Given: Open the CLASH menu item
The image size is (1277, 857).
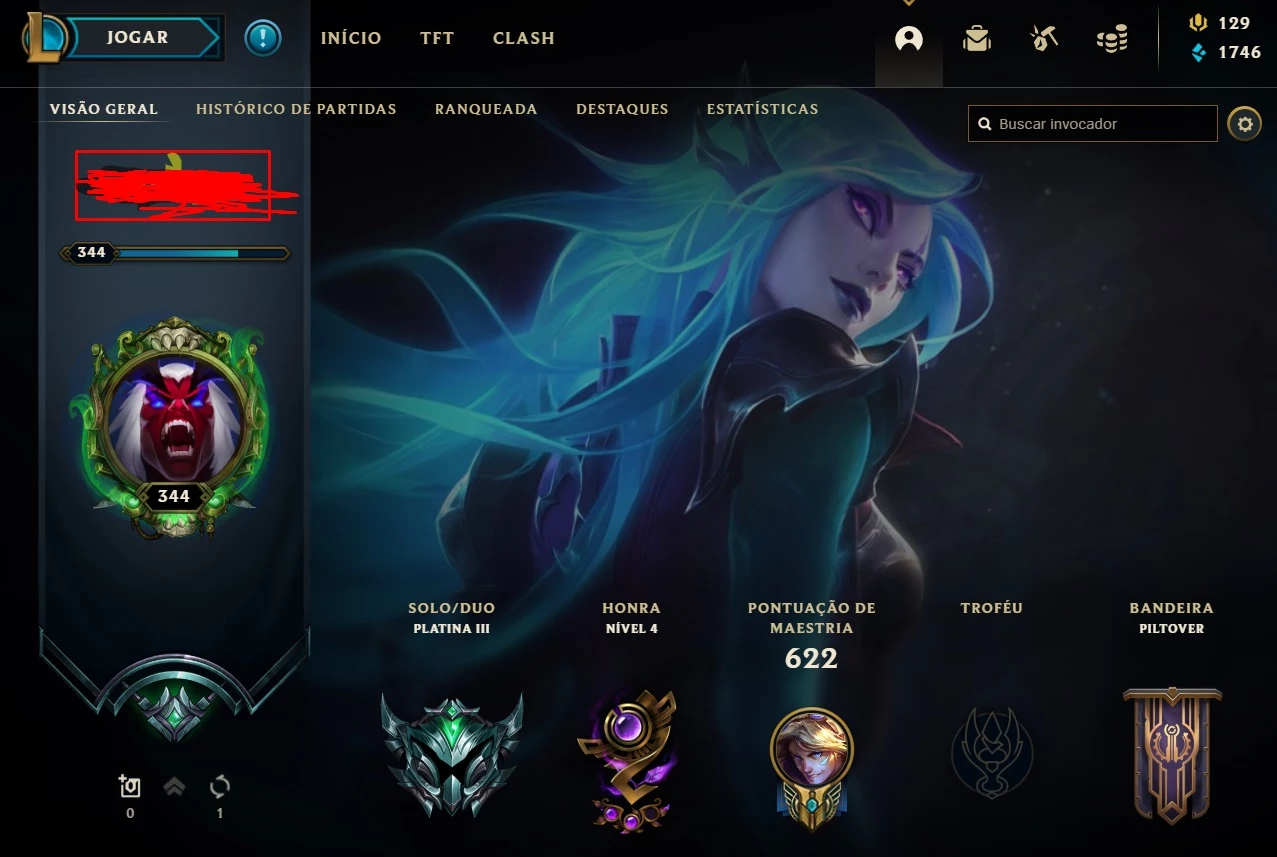Looking at the screenshot, I should (x=524, y=38).
